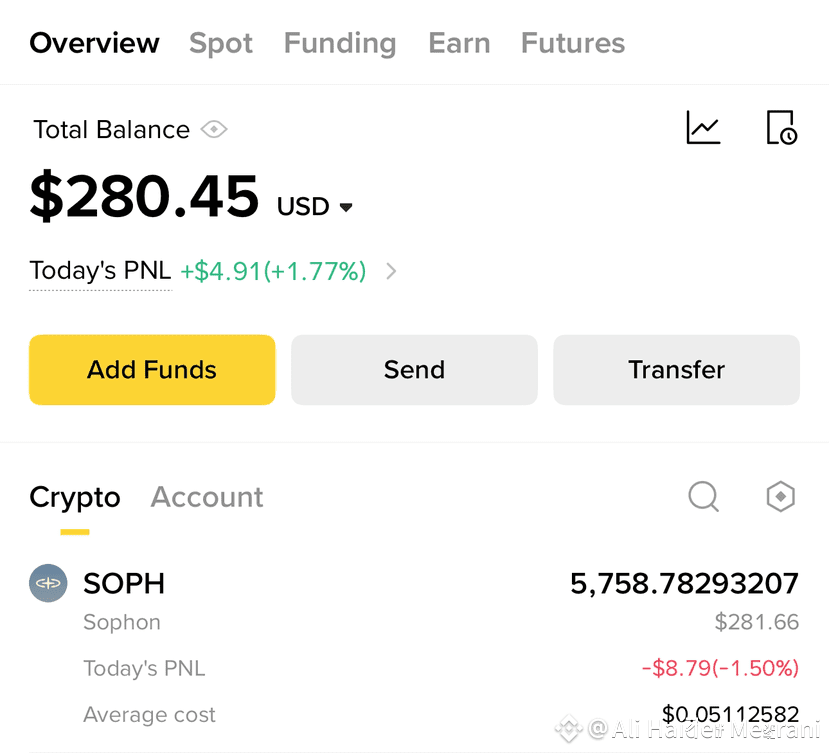Search crypto assets with magnifier icon
The image size is (829, 754).
click(x=704, y=496)
